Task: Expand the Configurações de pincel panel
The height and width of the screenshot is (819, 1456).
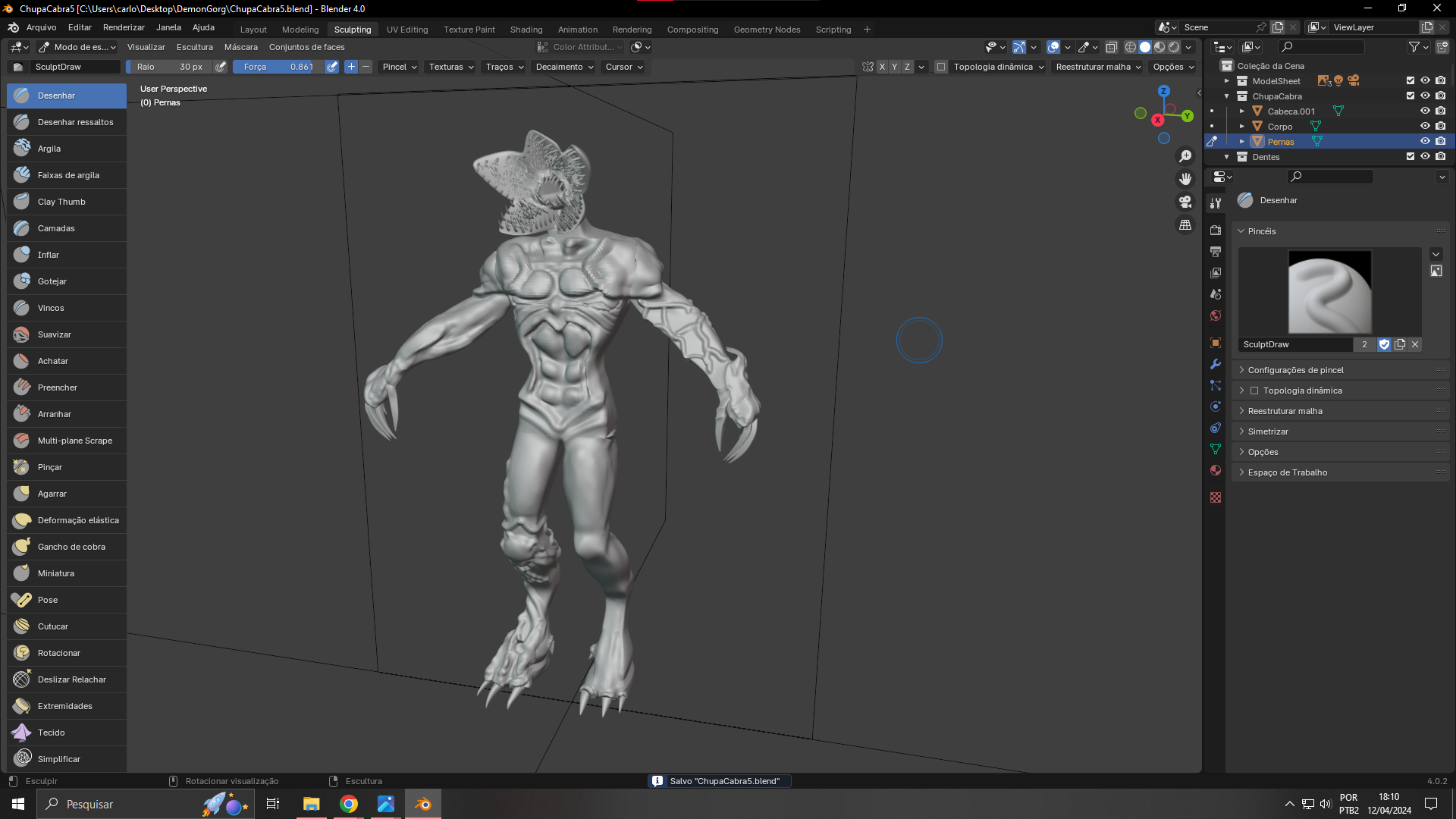Action: [1295, 370]
